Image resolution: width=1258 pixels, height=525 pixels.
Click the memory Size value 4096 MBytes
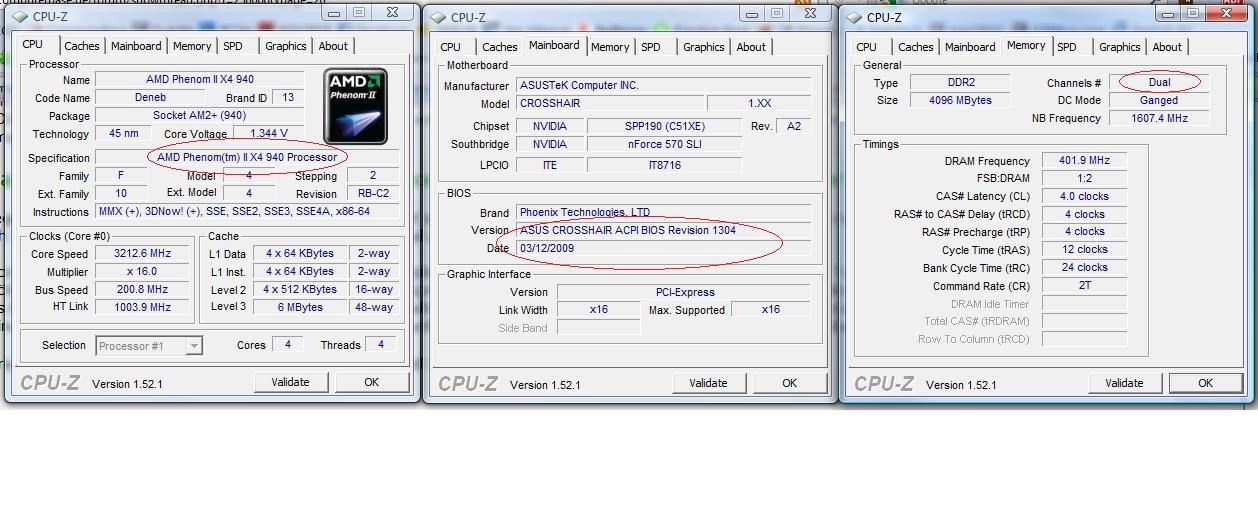click(961, 101)
